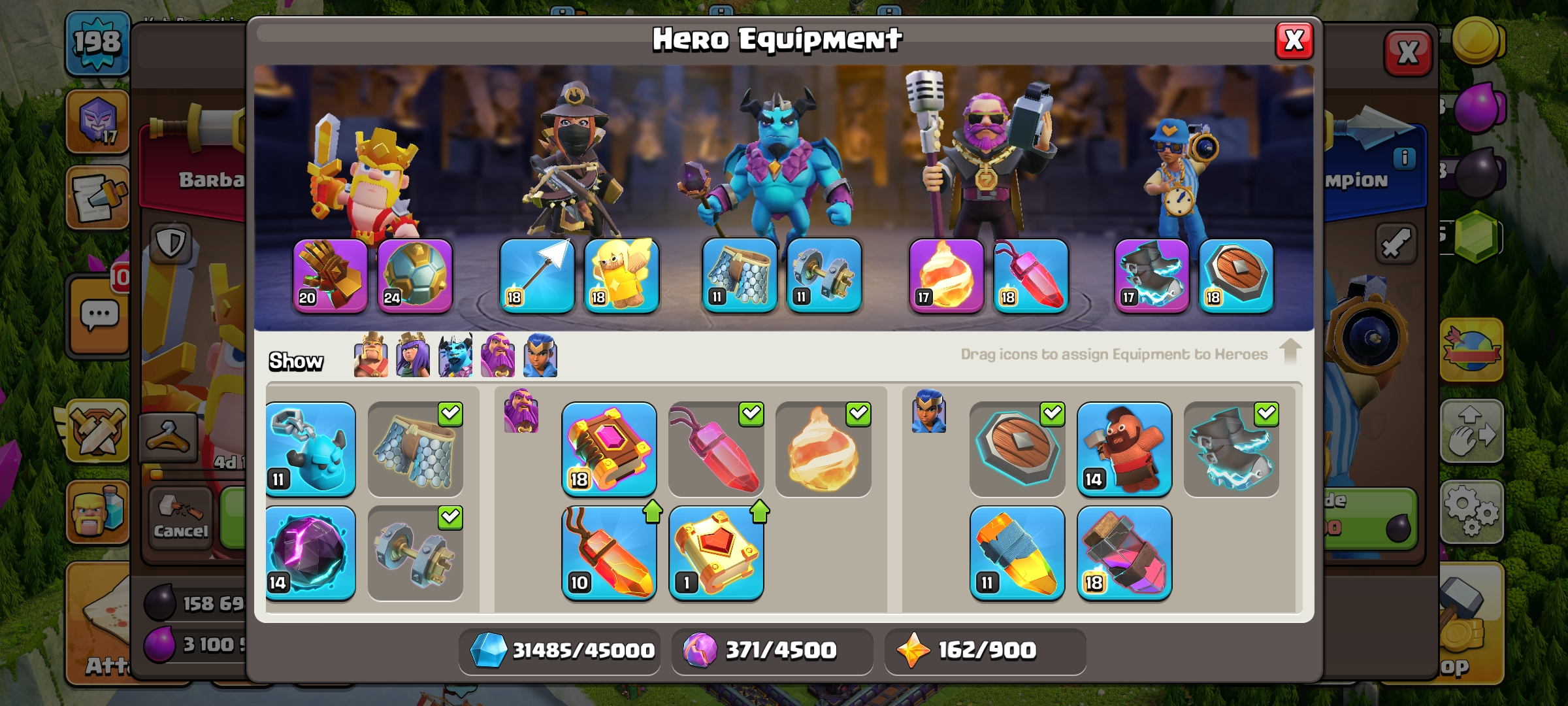Open the Royal Champion equipment section portrait
Viewport: 1568px width, 706px height.
tap(928, 411)
